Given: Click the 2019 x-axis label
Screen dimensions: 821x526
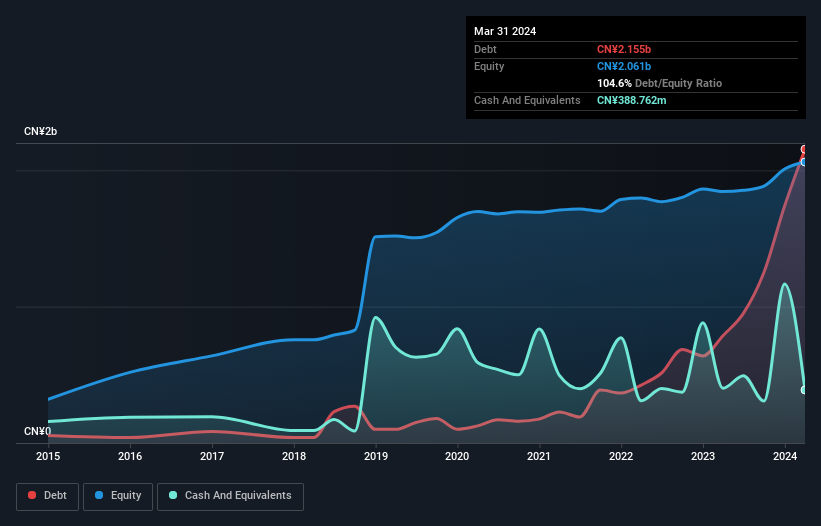Looking at the screenshot, I should point(375,456).
